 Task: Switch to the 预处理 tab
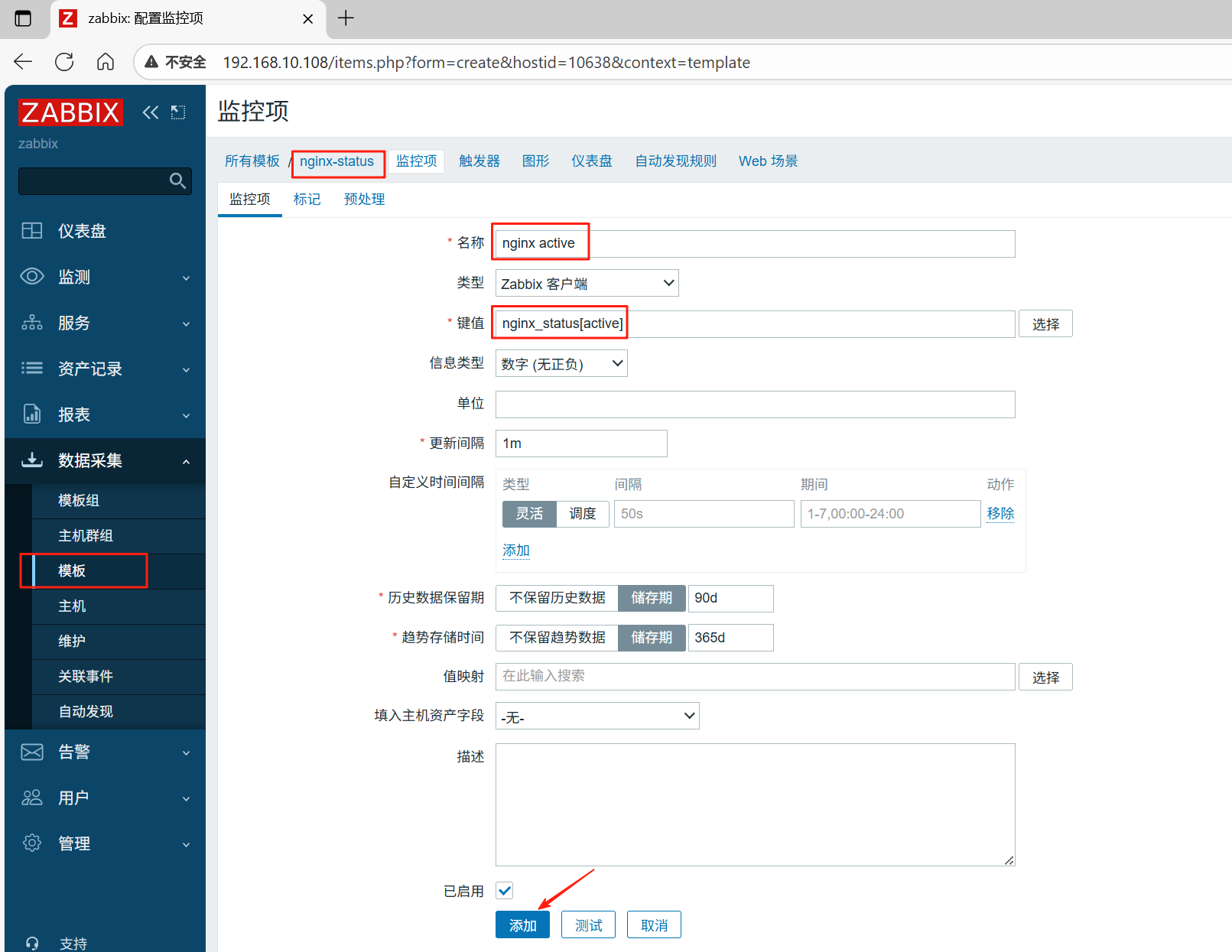click(364, 200)
